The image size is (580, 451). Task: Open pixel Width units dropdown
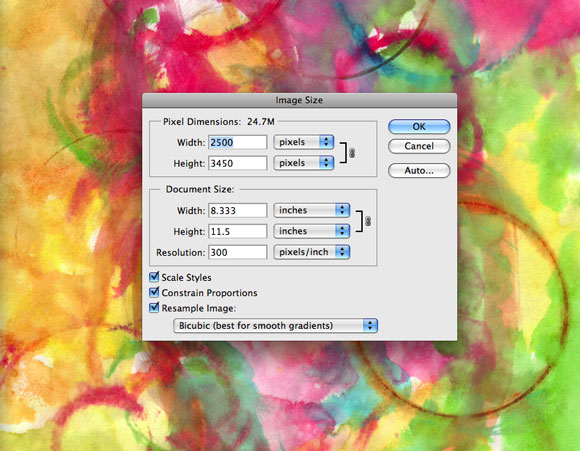tap(304, 142)
